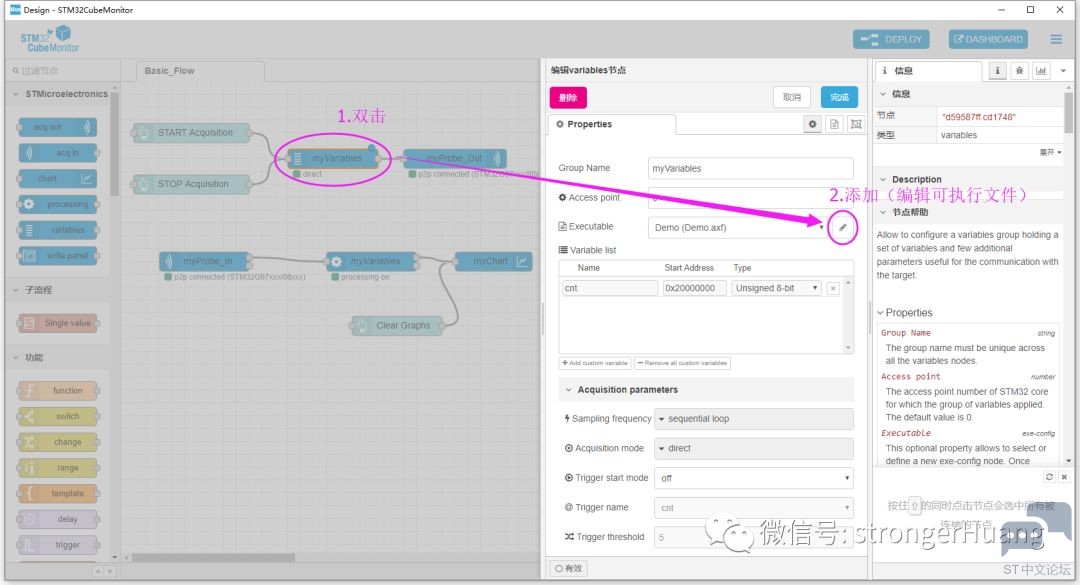Select the range palette node
1080x585 pixels.
(58, 468)
